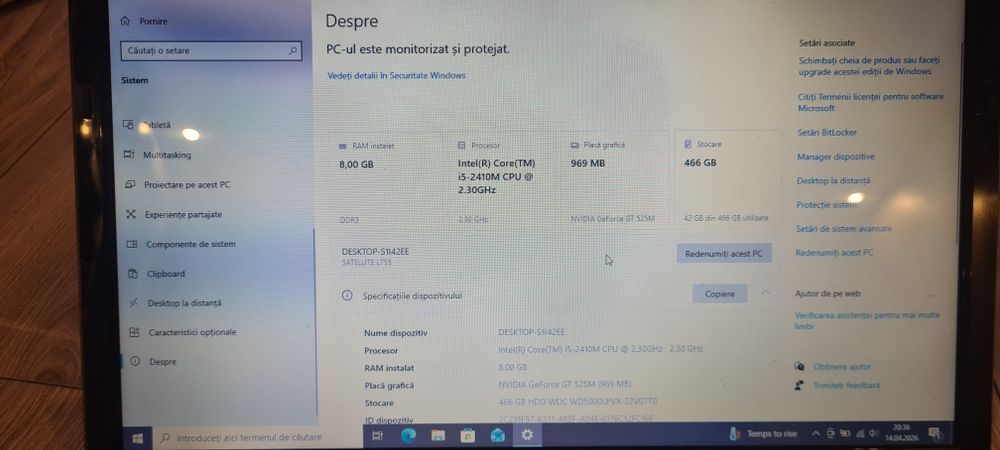Open 'Setări BitLocker' link

pos(827,133)
